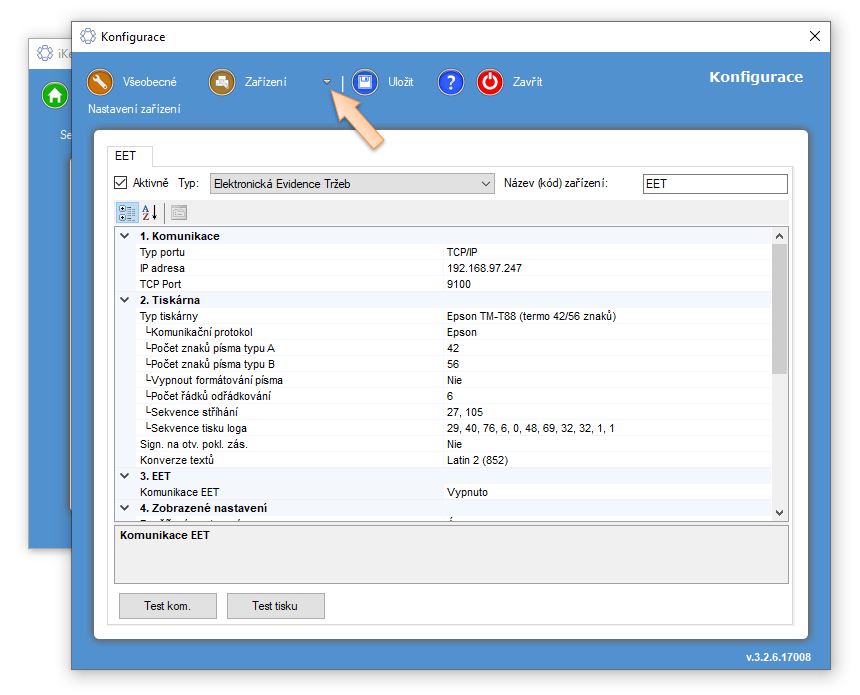860x695 pixels.
Task: Select the EET tab
Action: tap(127, 156)
